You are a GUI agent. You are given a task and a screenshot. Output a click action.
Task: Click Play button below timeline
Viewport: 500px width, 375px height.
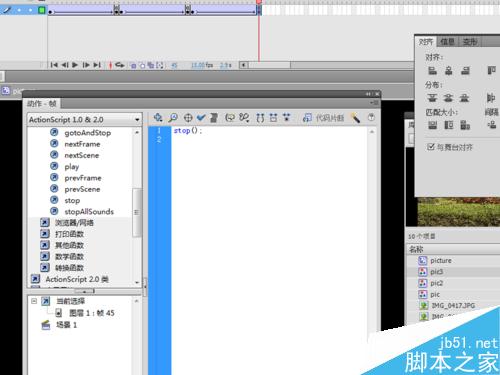point(75,65)
